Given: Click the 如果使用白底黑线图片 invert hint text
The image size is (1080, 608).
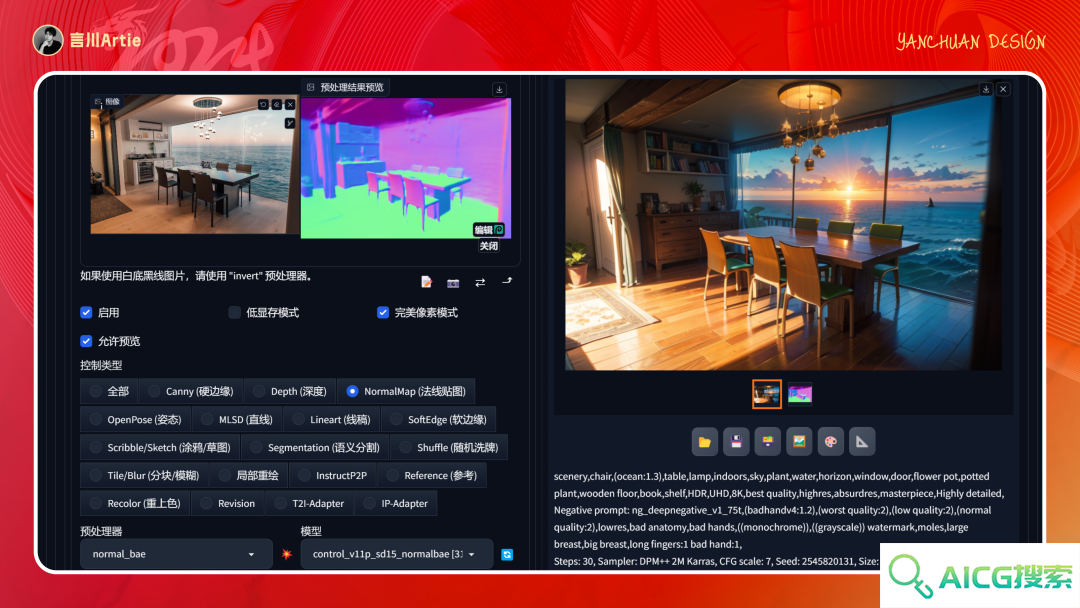Looking at the screenshot, I should coord(198,276).
